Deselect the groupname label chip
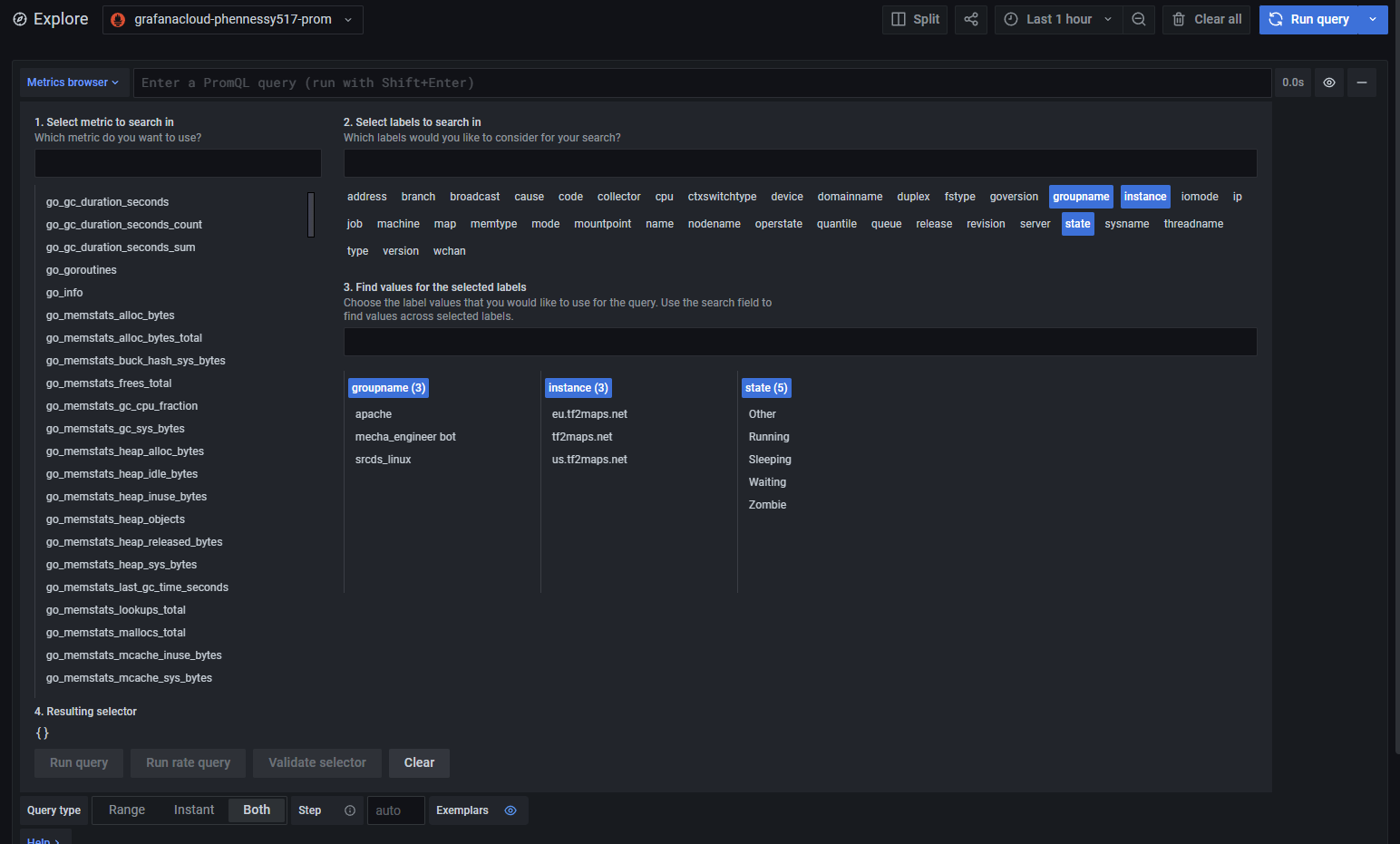 pos(1080,197)
